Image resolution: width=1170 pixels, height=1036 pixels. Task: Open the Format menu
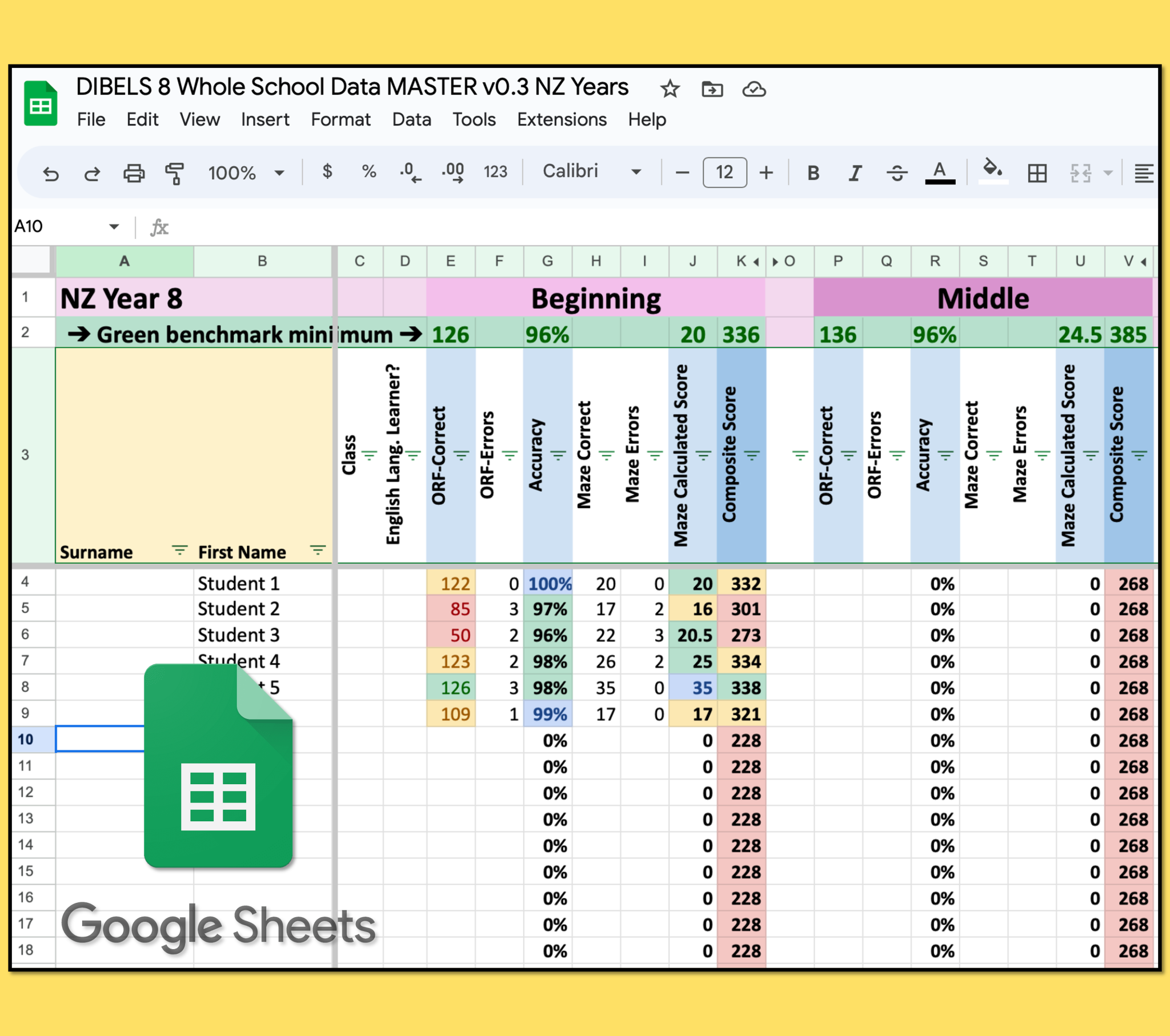340,119
